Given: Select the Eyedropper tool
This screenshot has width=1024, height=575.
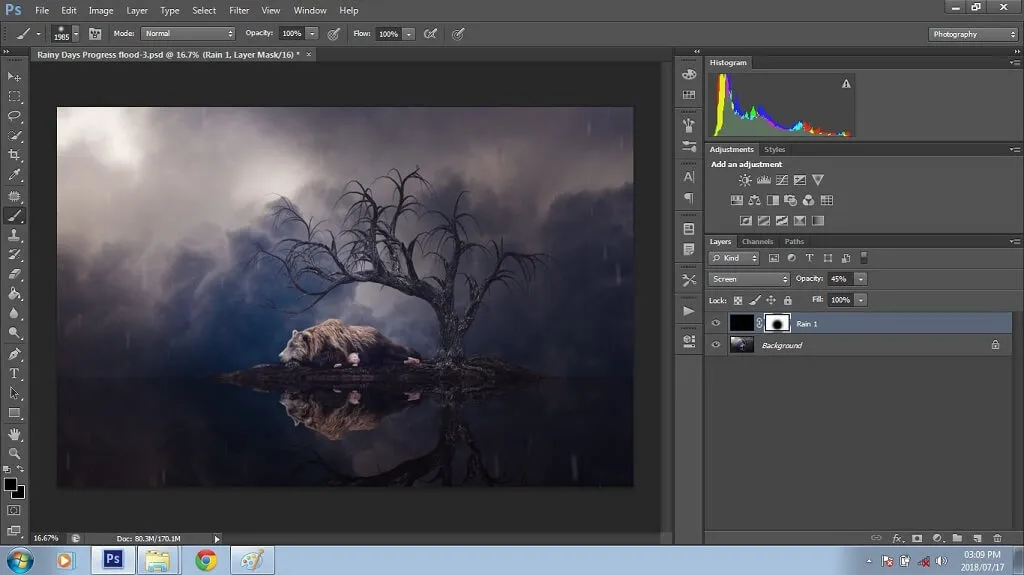Looking at the screenshot, I should click(x=14, y=175).
